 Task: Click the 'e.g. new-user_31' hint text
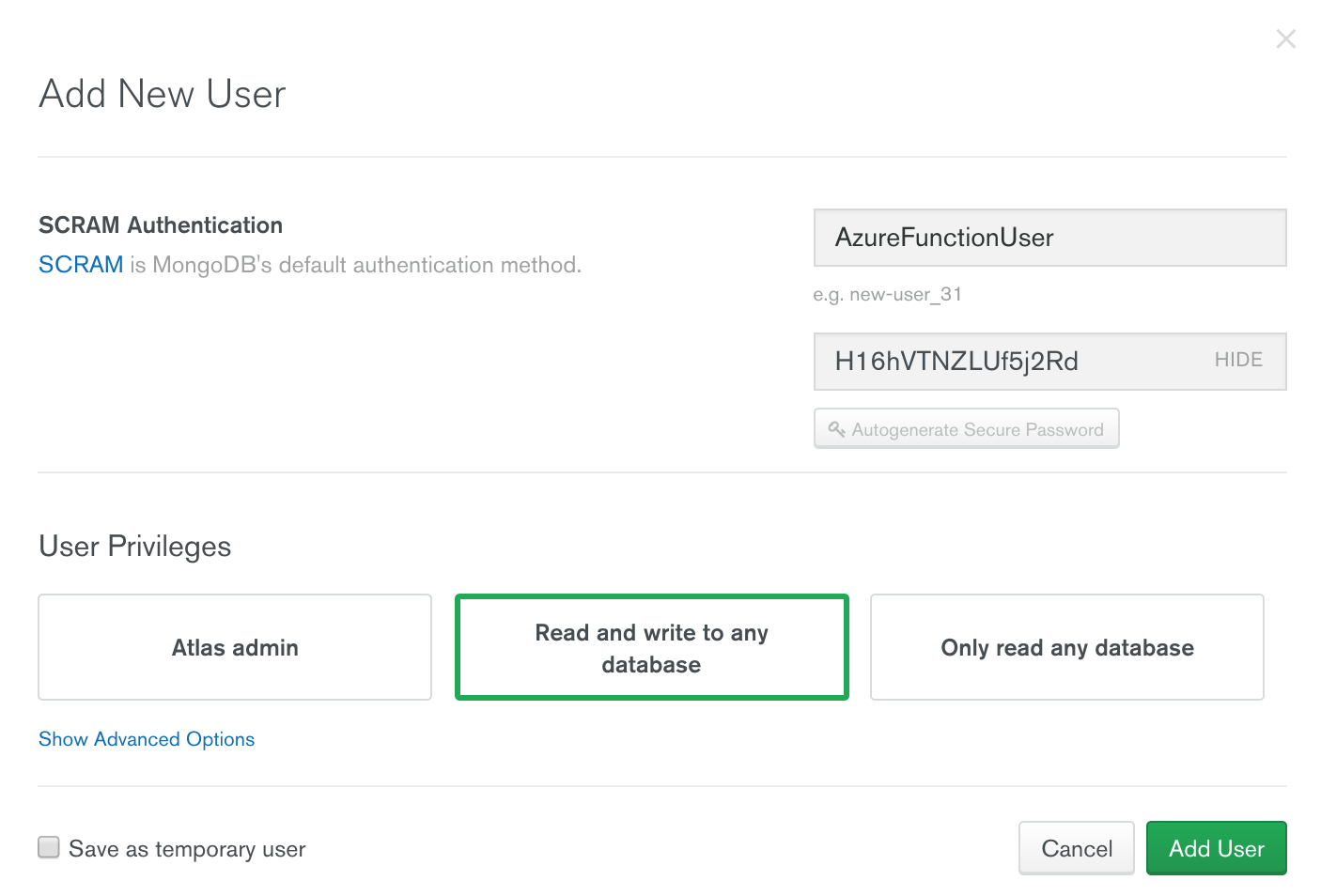[x=887, y=295]
